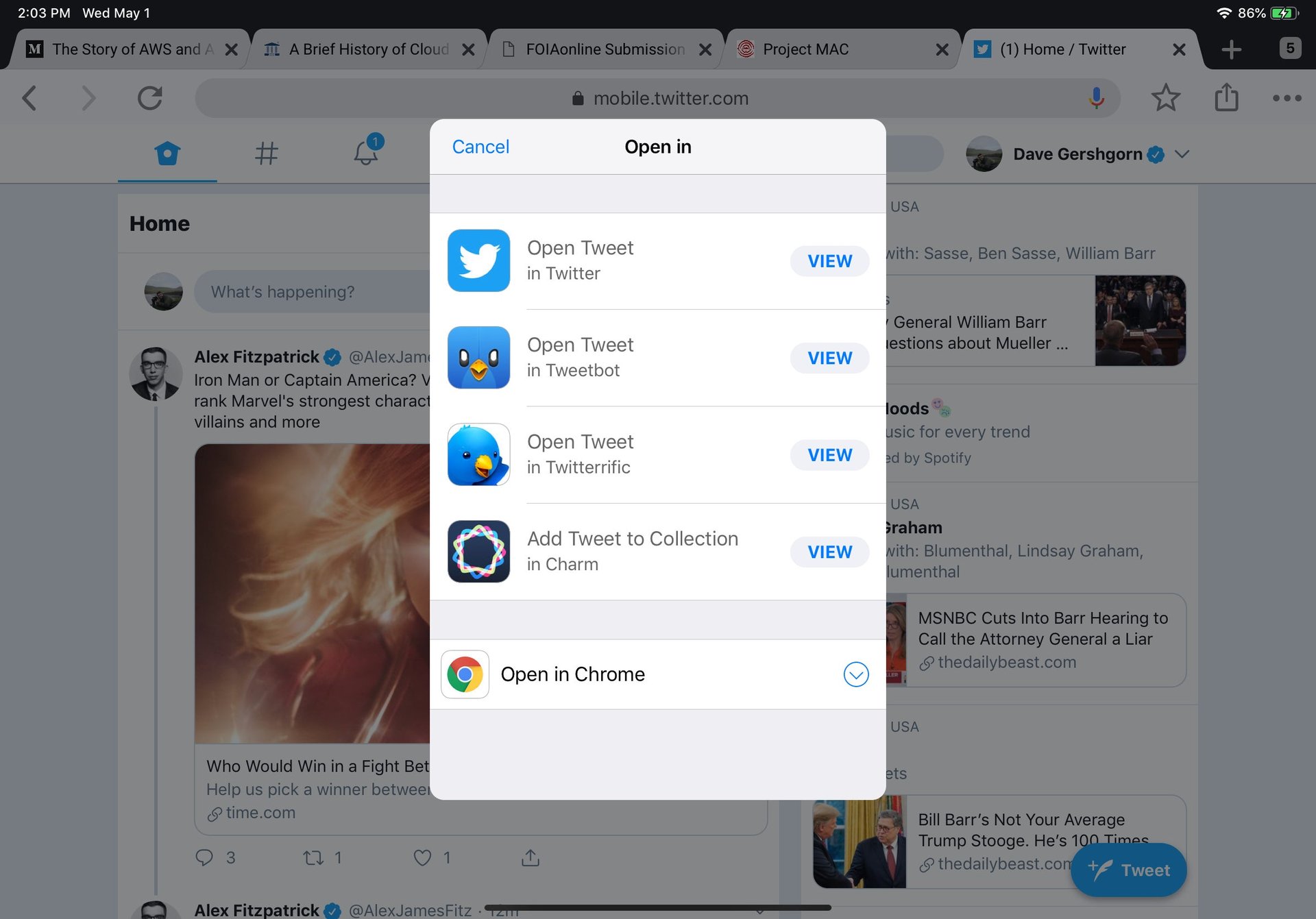Image resolution: width=1316 pixels, height=919 pixels.
Task: Reload the page
Action: pyautogui.click(x=149, y=98)
